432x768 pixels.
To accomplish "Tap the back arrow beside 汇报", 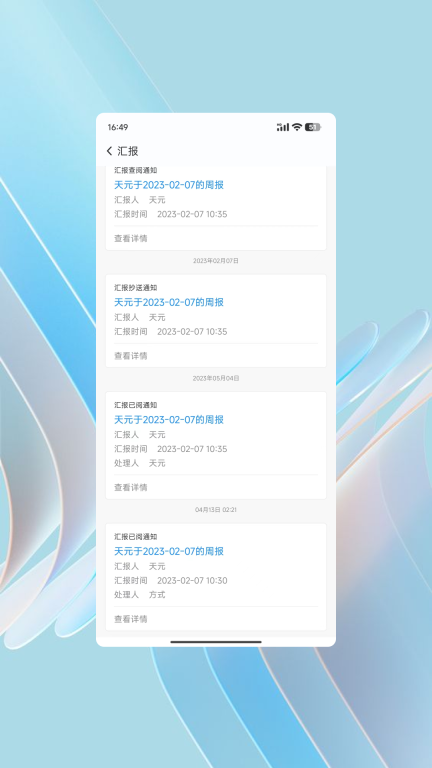I will coord(109,151).
